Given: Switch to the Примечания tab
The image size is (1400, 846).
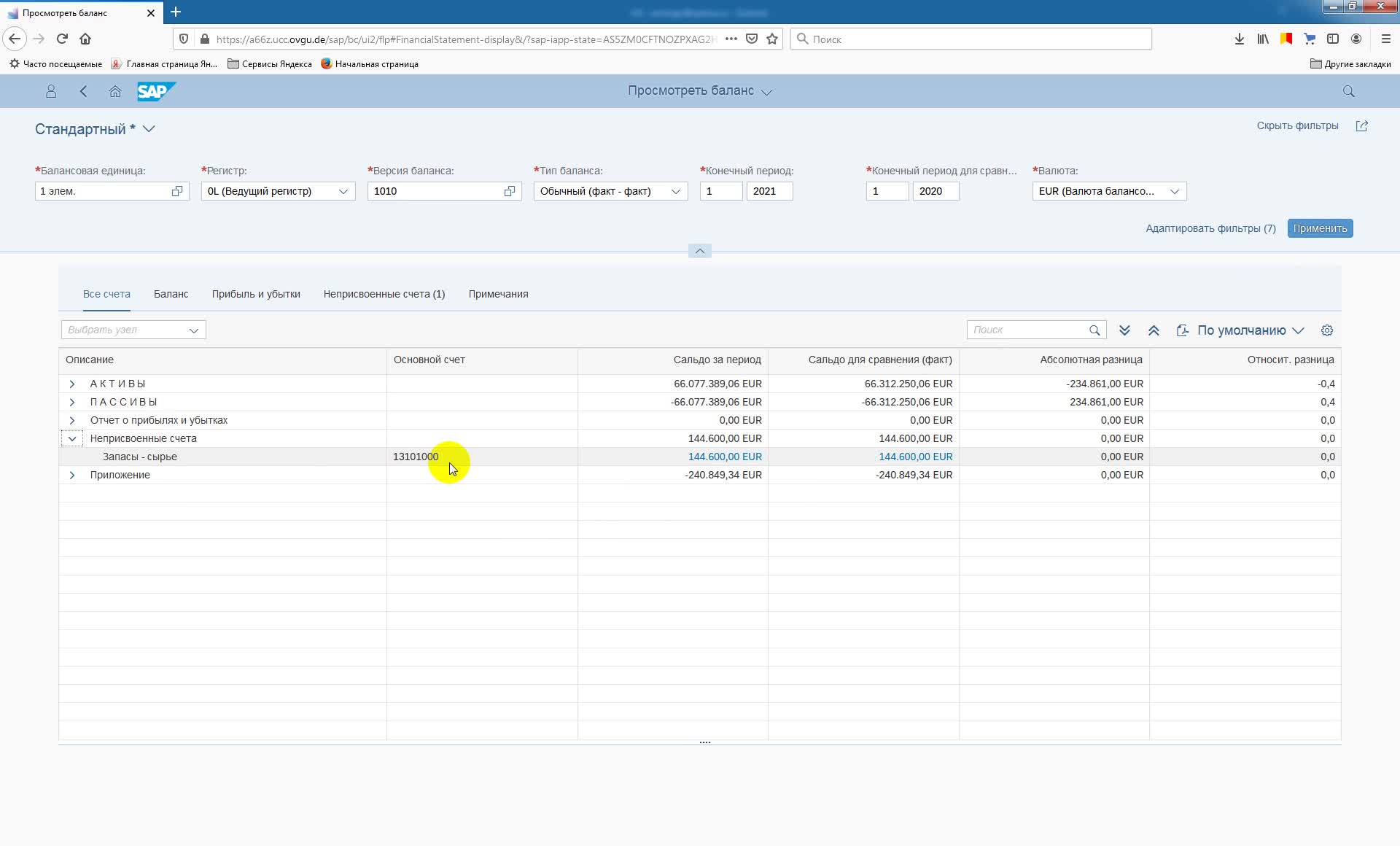Looking at the screenshot, I should [x=498, y=294].
